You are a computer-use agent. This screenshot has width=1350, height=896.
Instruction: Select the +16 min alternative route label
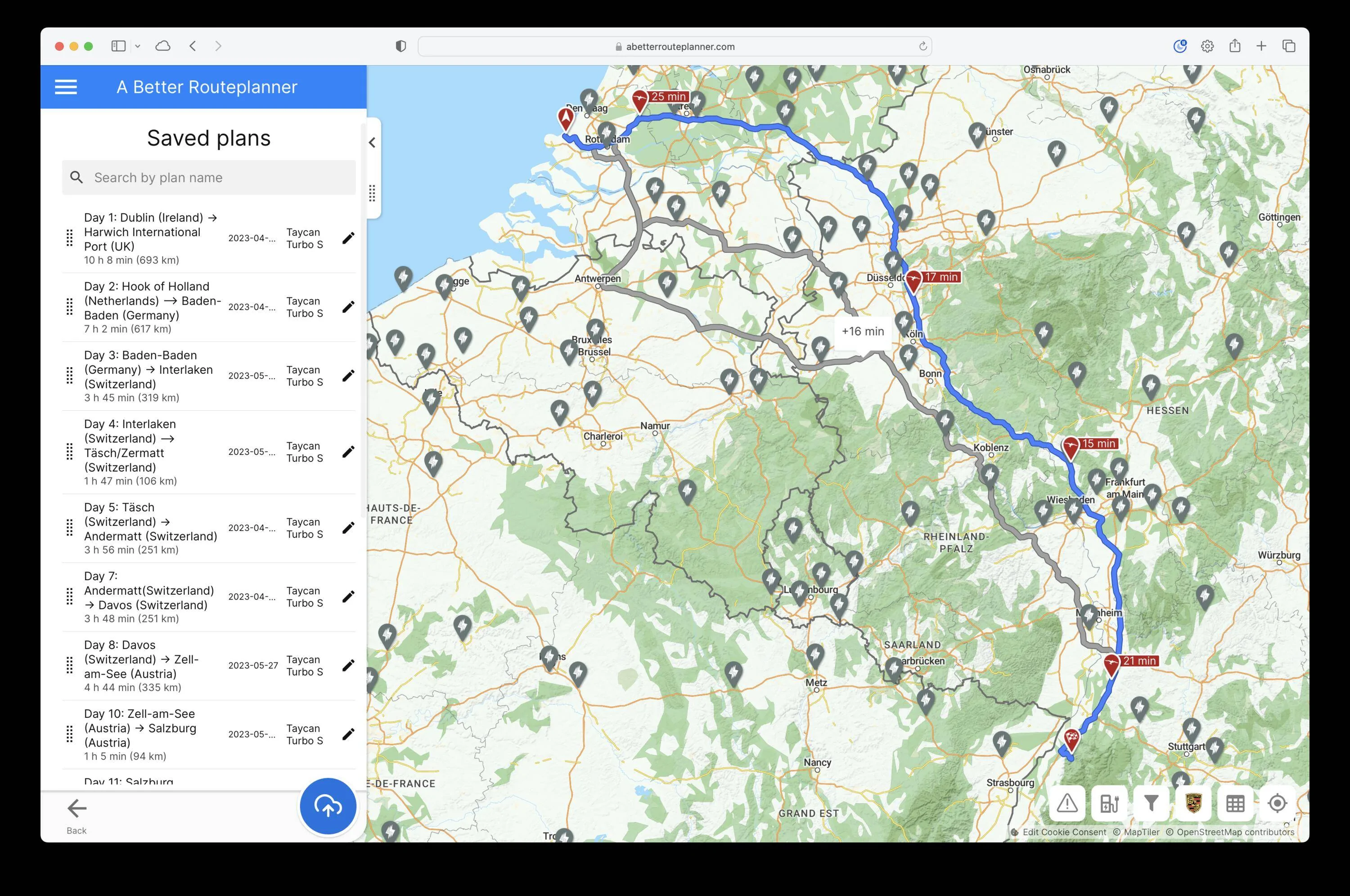point(863,332)
